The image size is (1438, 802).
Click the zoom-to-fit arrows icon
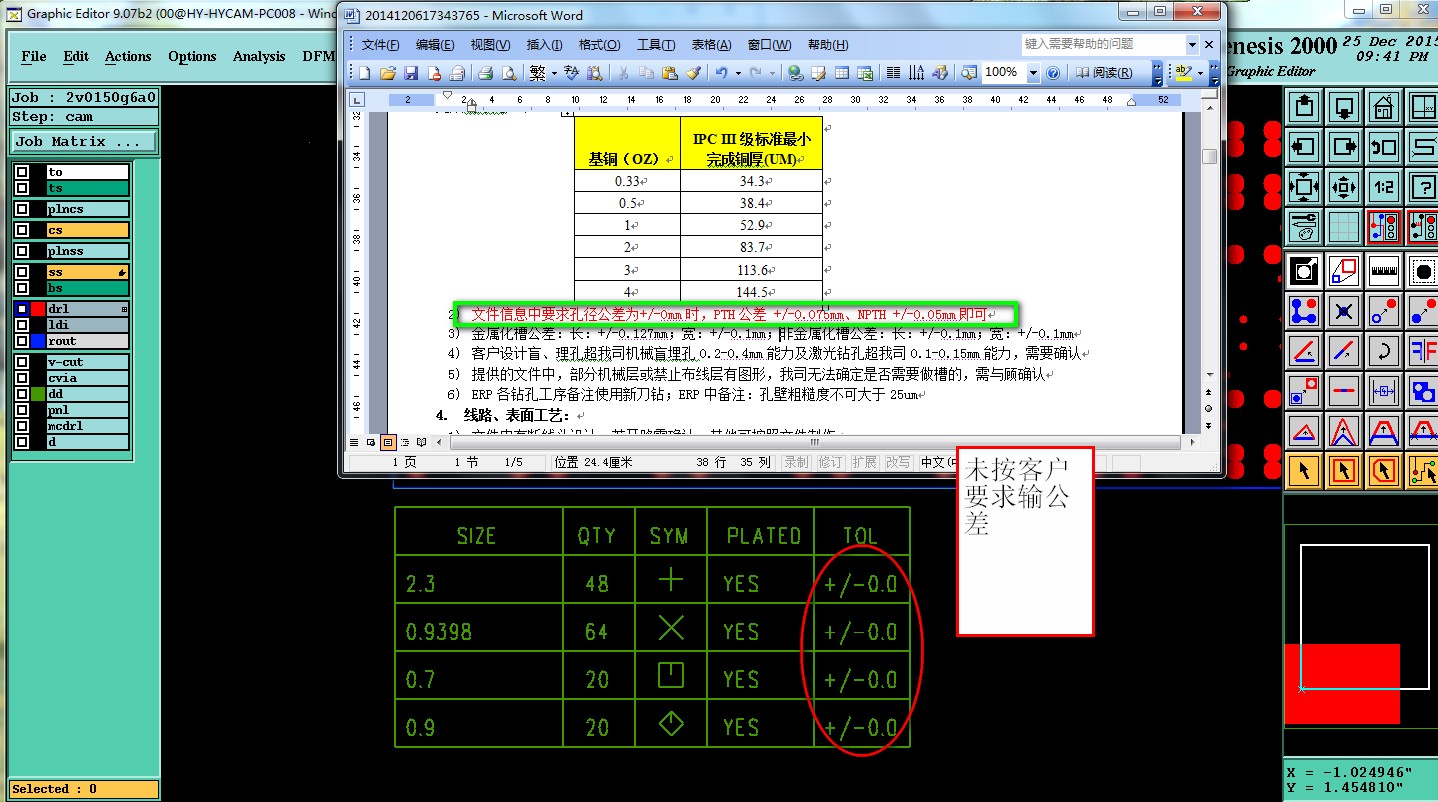pos(1304,186)
